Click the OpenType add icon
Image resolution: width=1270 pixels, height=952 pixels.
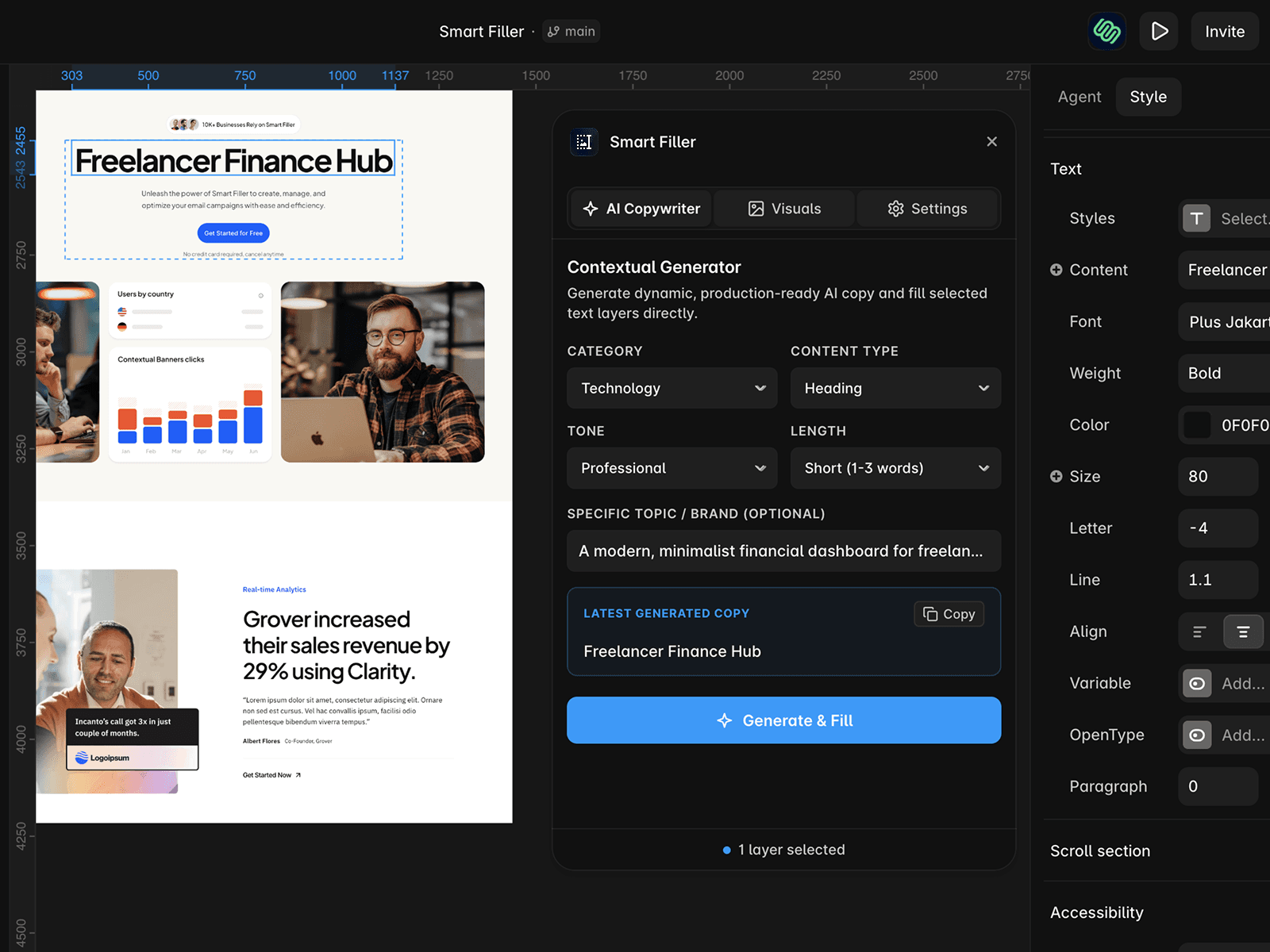tap(1197, 735)
